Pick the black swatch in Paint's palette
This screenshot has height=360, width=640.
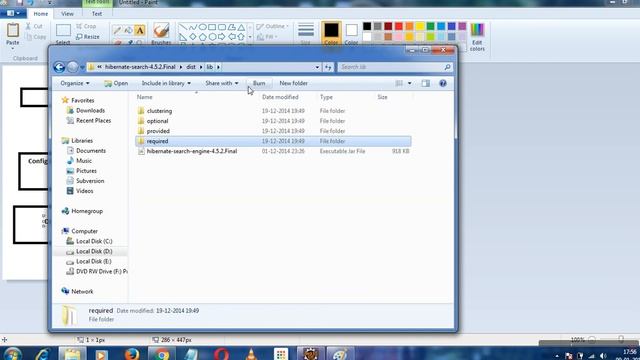[x=367, y=27]
